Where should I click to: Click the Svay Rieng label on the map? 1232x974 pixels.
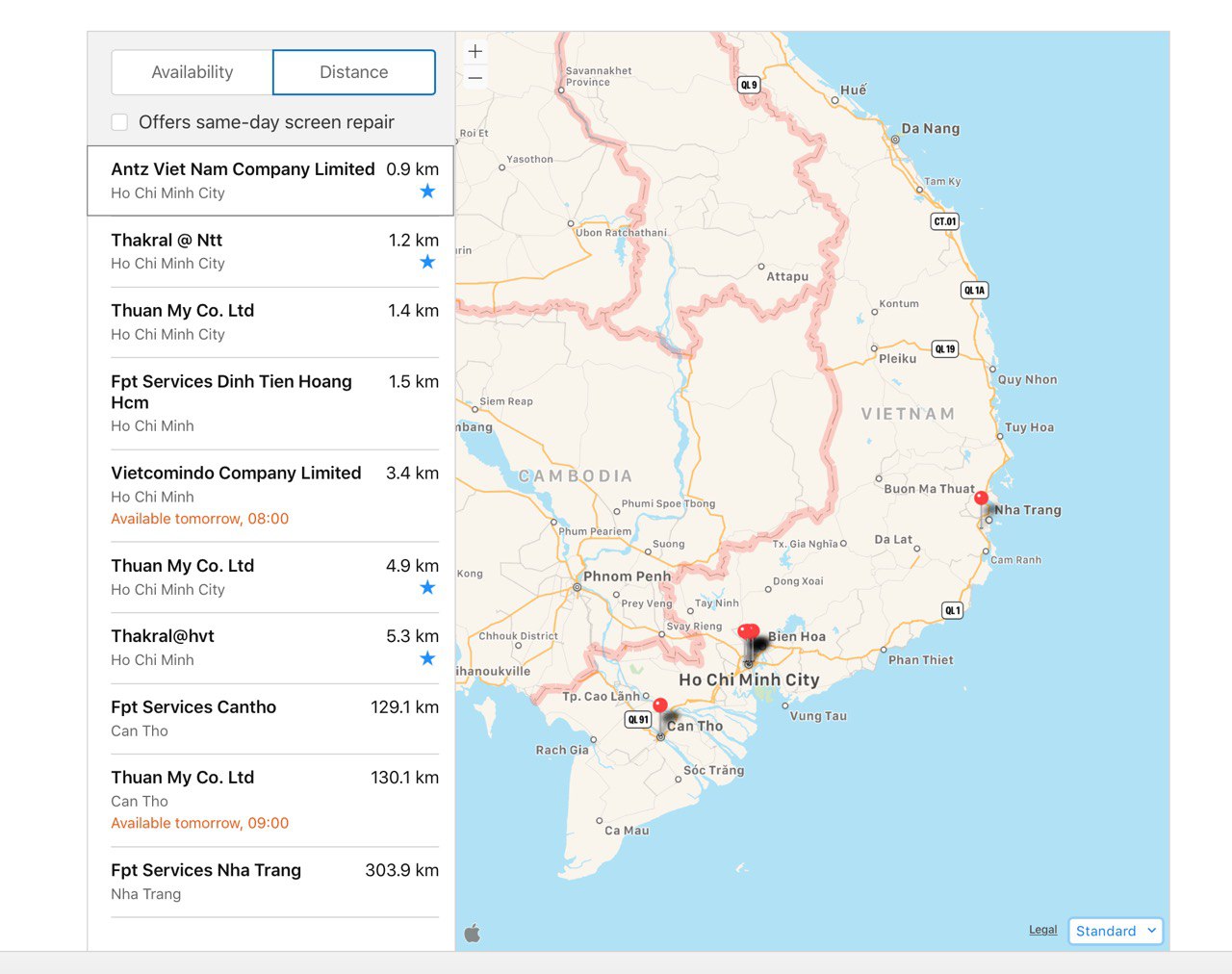(694, 627)
